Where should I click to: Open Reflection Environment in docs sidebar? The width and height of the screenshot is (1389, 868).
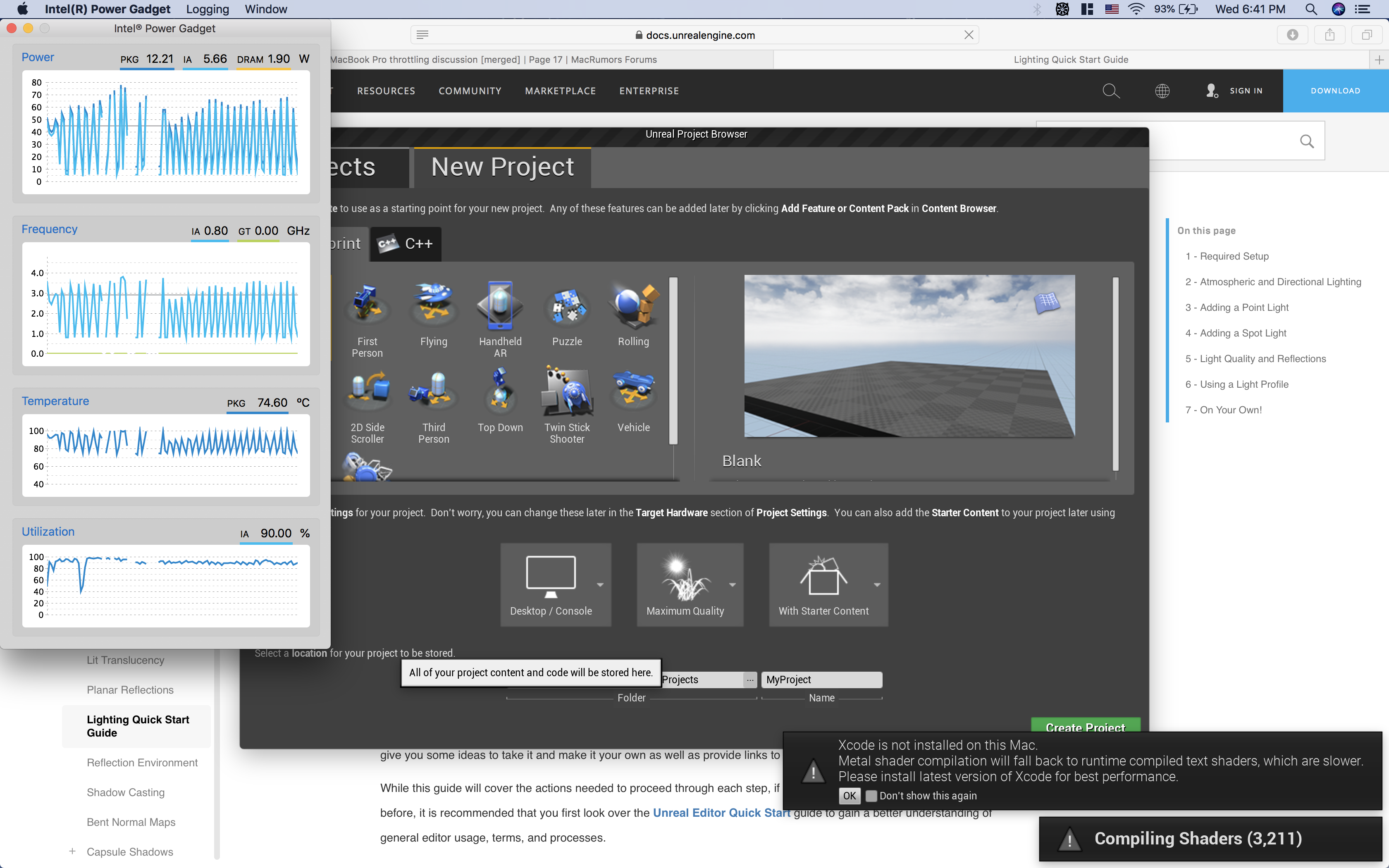142,762
